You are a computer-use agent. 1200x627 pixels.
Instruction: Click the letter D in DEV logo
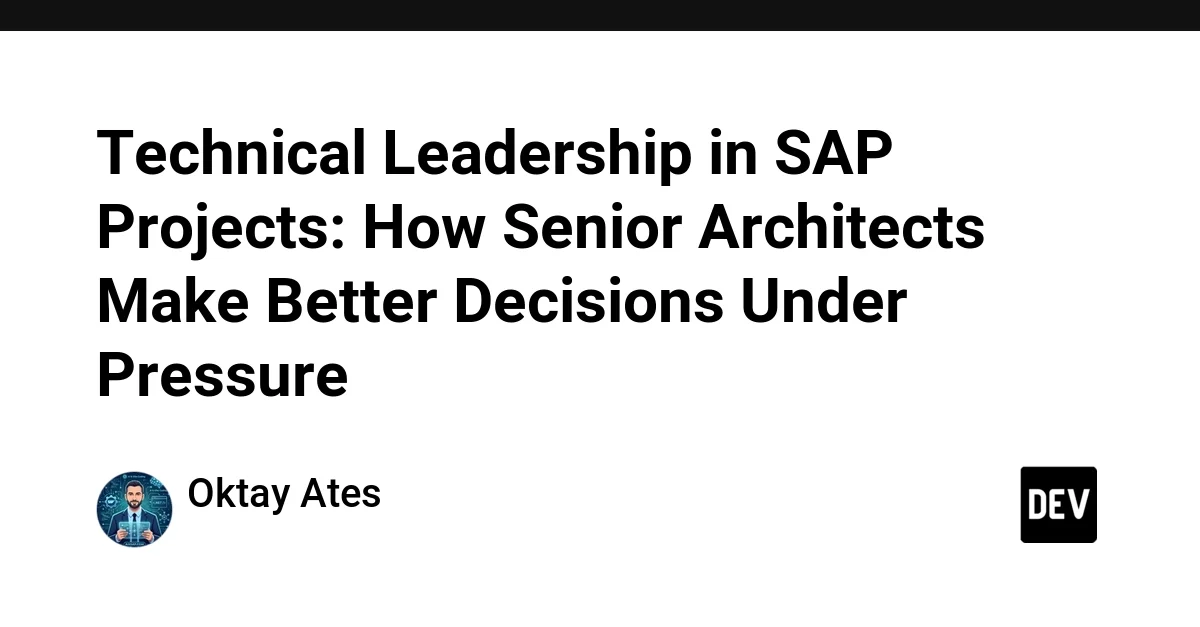(x=1037, y=505)
